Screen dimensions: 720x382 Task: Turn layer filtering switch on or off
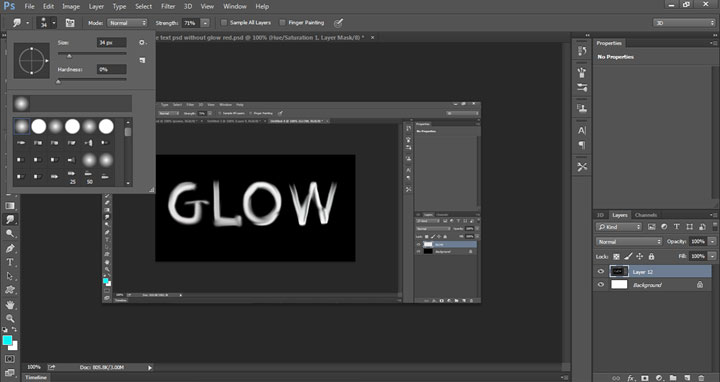coord(715,227)
